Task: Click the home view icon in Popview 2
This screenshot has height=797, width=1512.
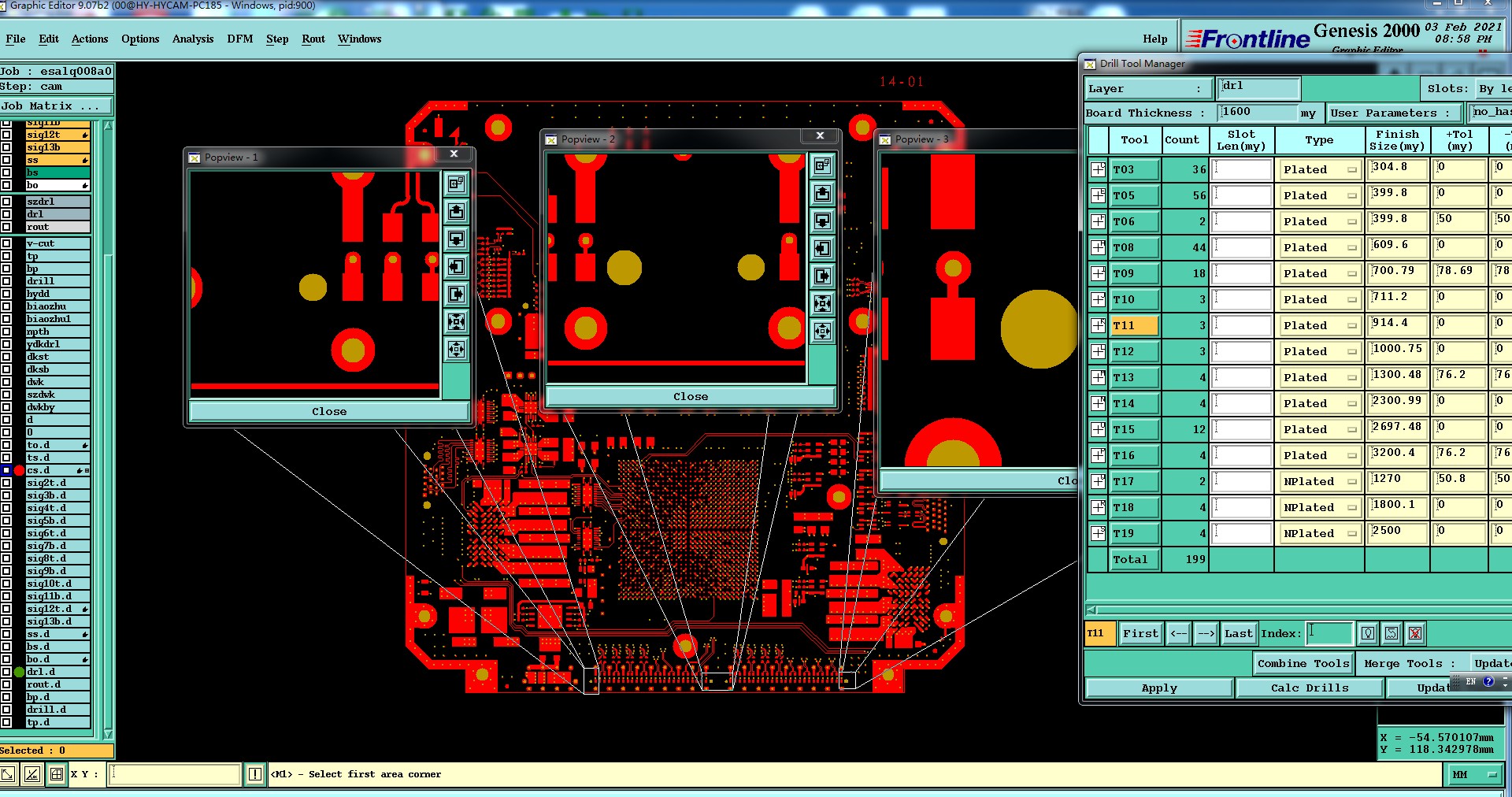Action: click(822, 165)
